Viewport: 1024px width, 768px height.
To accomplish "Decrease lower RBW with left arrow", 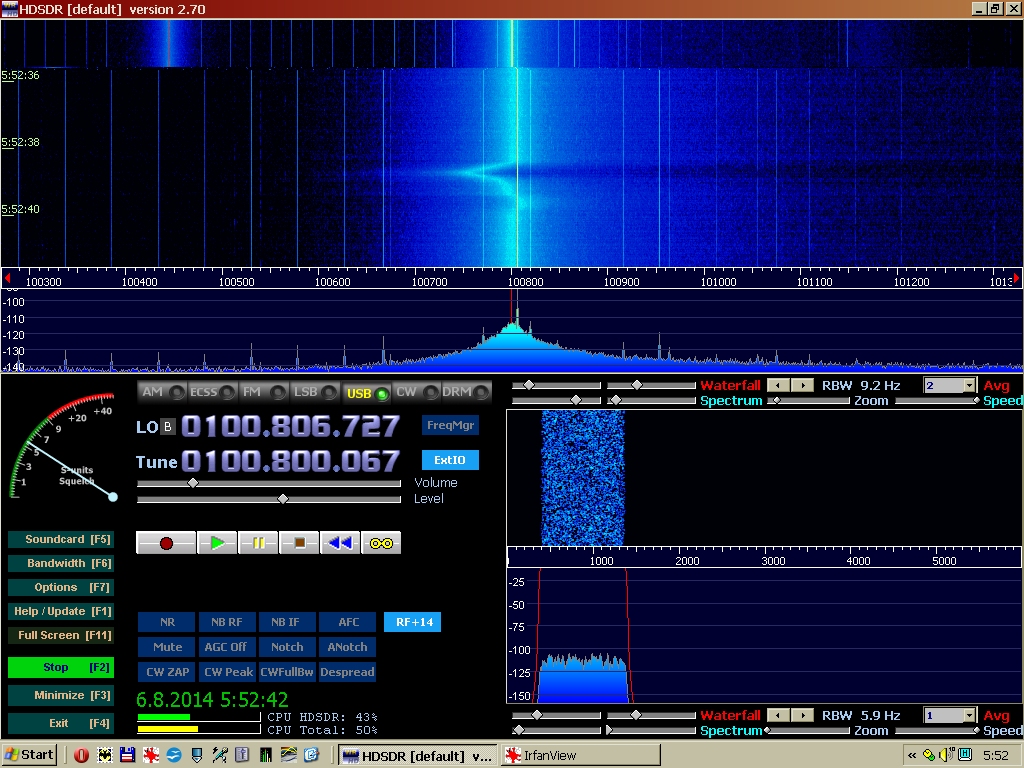I will coord(778,716).
